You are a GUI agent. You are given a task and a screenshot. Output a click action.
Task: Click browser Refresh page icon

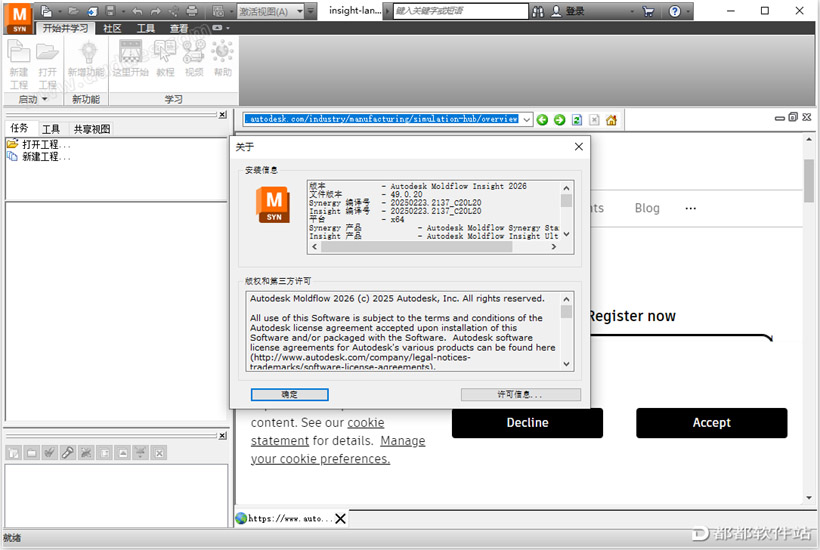[x=577, y=120]
